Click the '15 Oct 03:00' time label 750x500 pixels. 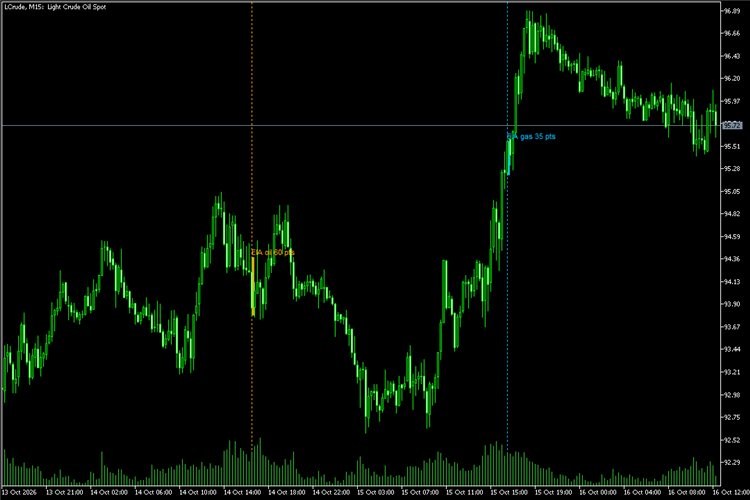pyautogui.click(x=376, y=492)
